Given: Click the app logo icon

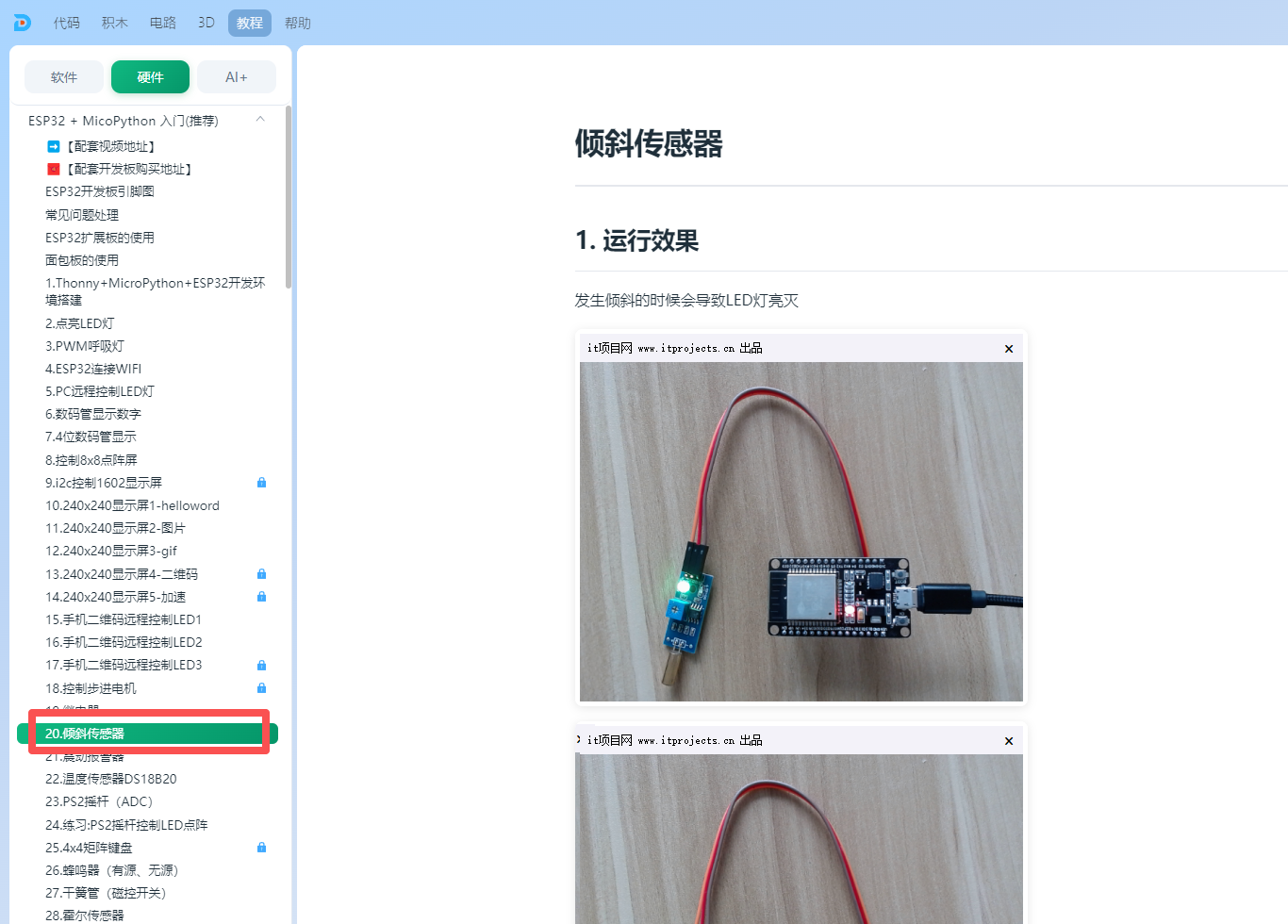Looking at the screenshot, I should [x=22, y=23].
